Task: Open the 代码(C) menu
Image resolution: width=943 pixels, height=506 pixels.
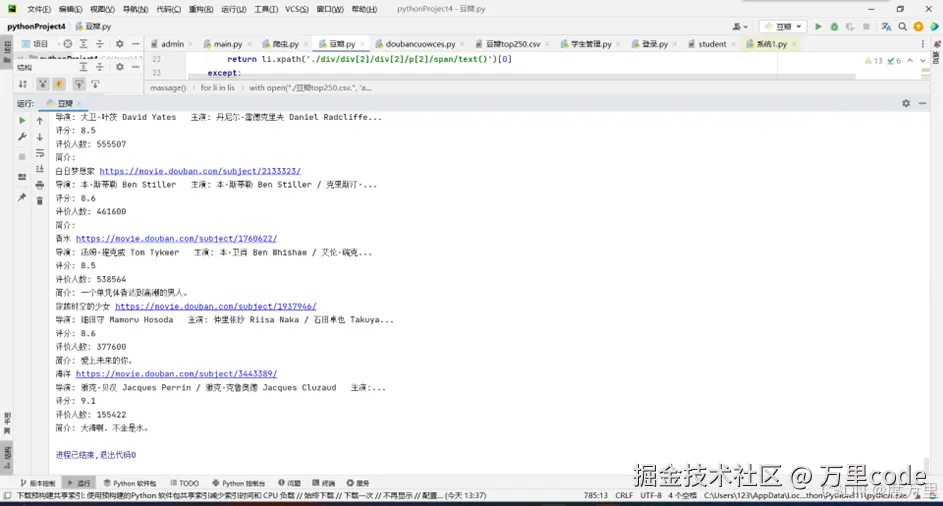Action: [168, 9]
